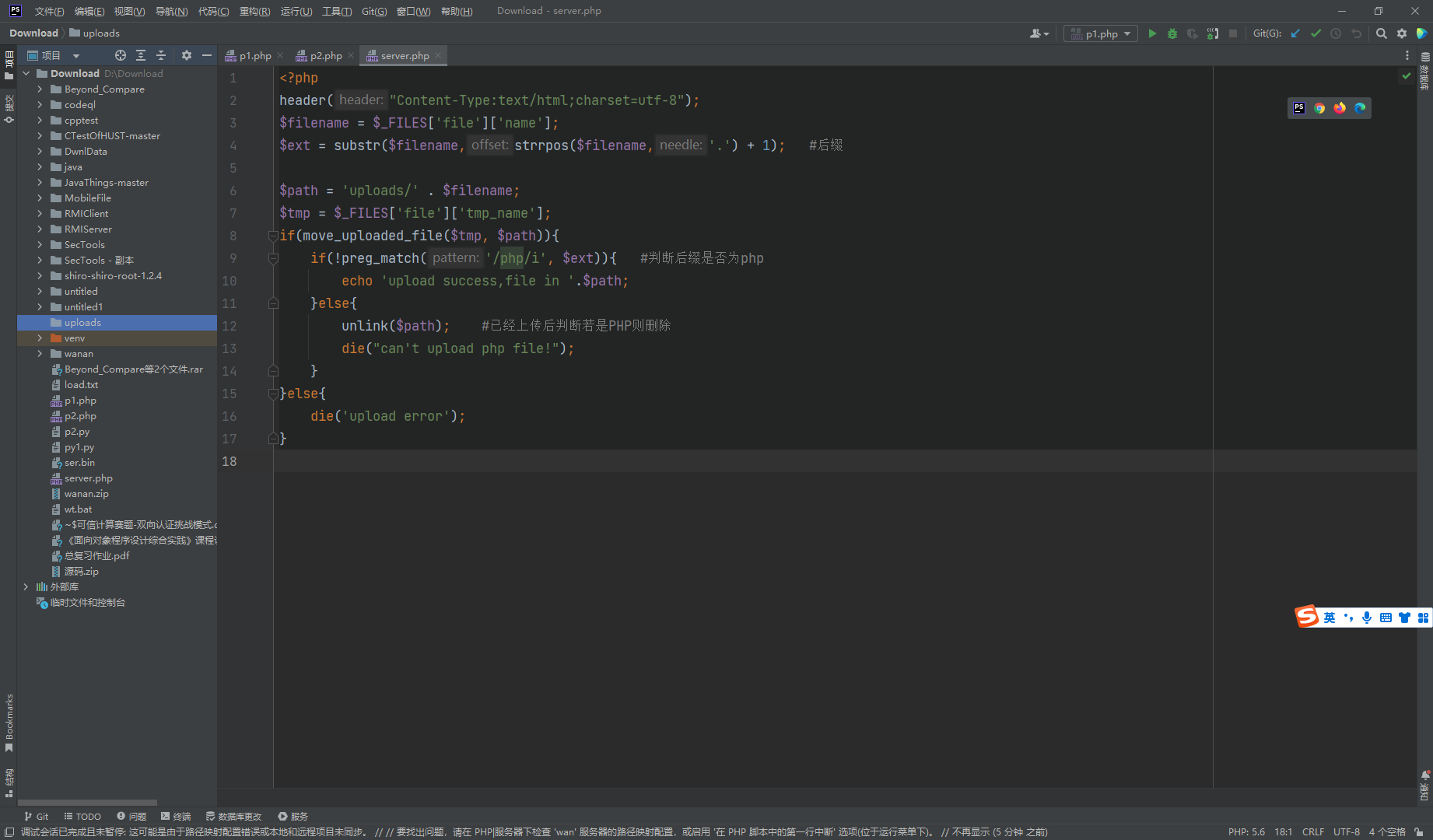Show Git history clock icon

coord(1336,33)
